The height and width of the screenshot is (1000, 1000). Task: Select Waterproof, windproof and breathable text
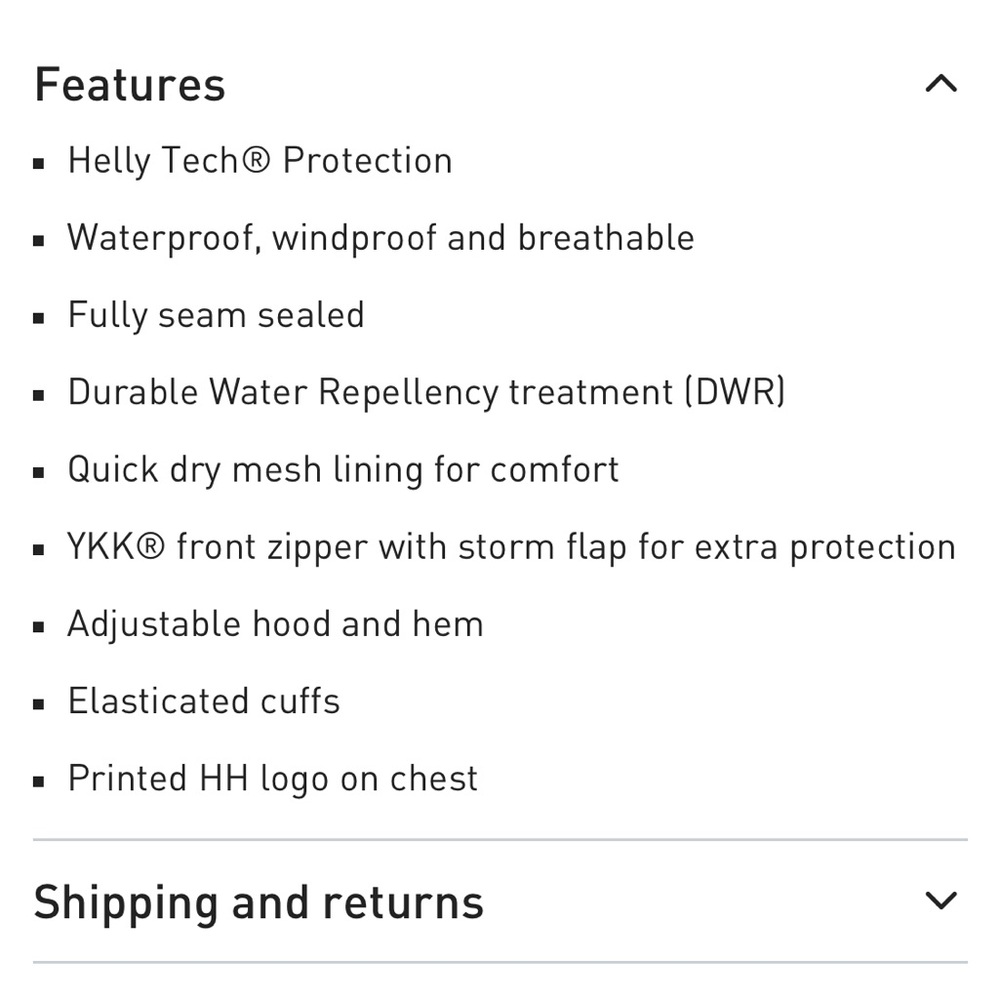coord(380,238)
